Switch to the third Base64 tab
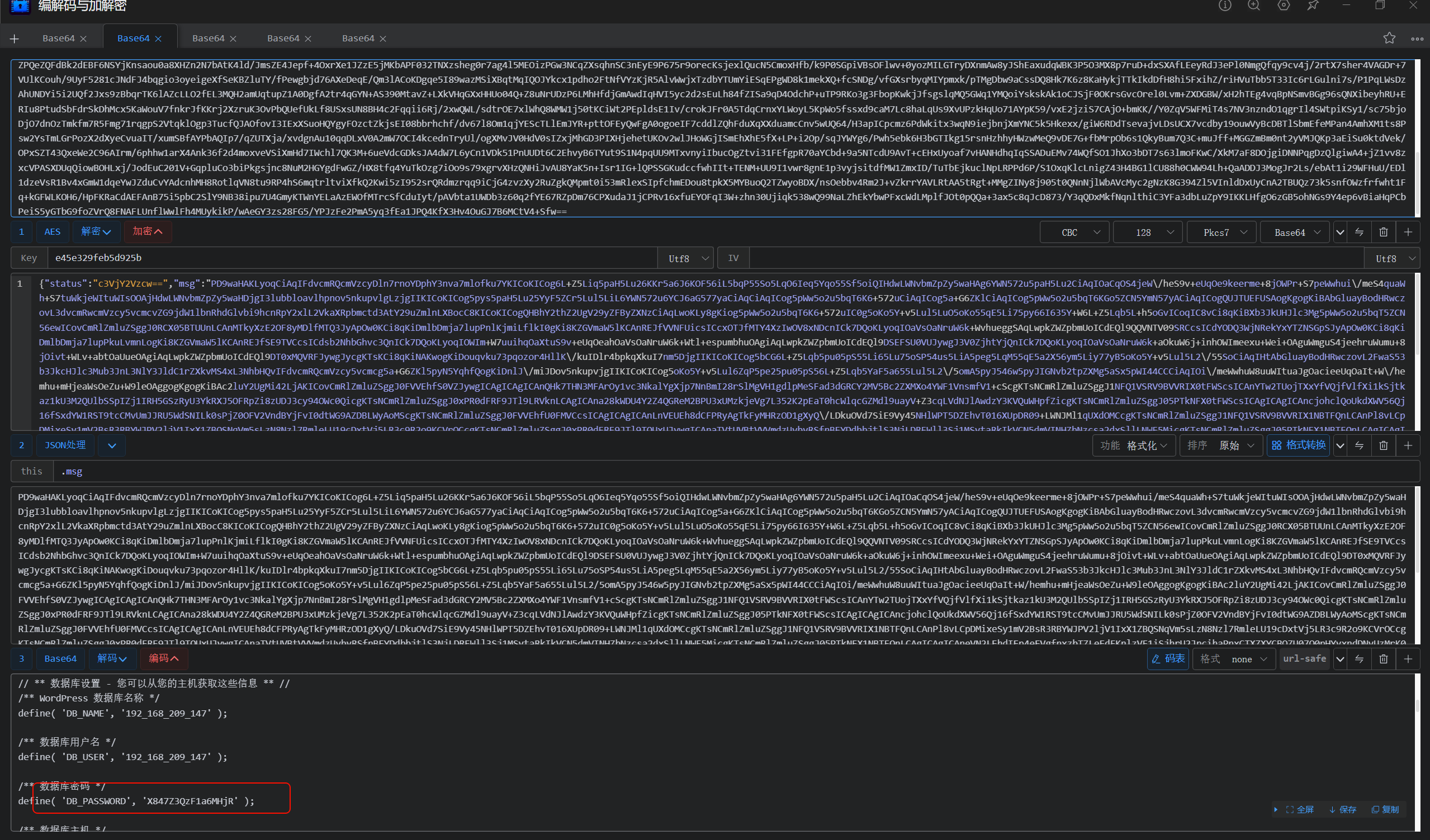Viewport: 1430px width, 840px height. click(x=209, y=39)
